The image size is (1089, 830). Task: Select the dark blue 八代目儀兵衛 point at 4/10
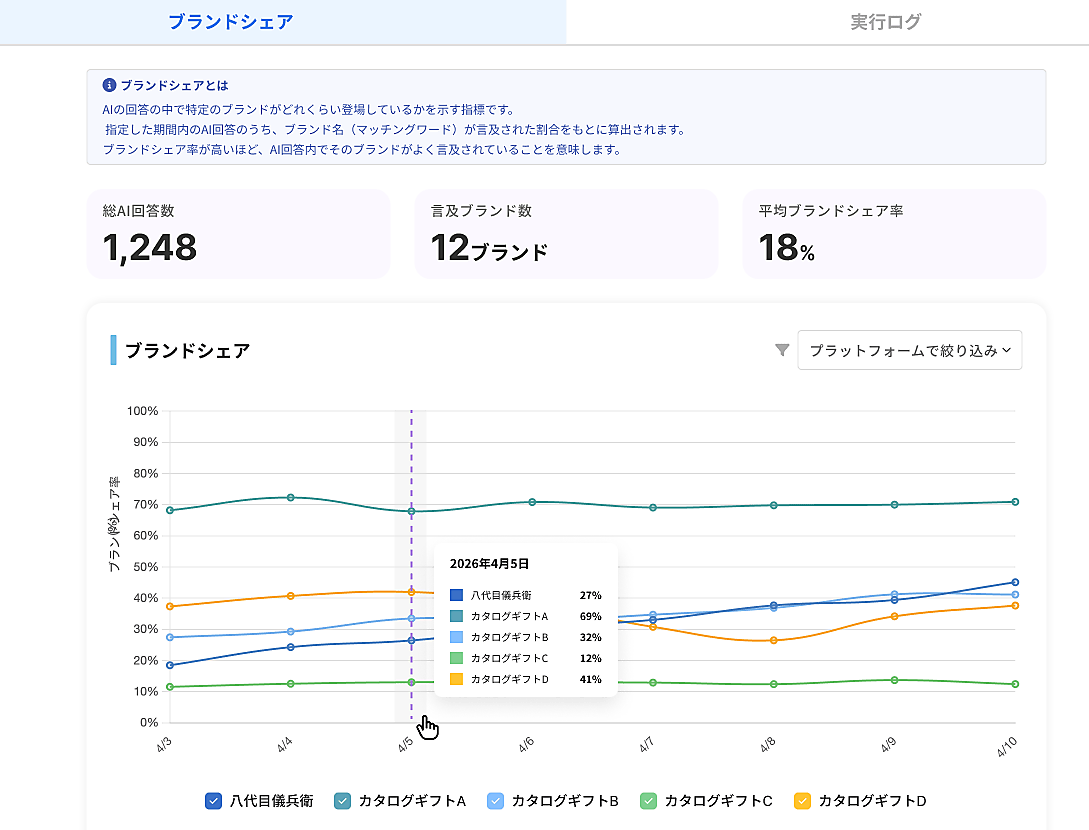(x=1015, y=582)
